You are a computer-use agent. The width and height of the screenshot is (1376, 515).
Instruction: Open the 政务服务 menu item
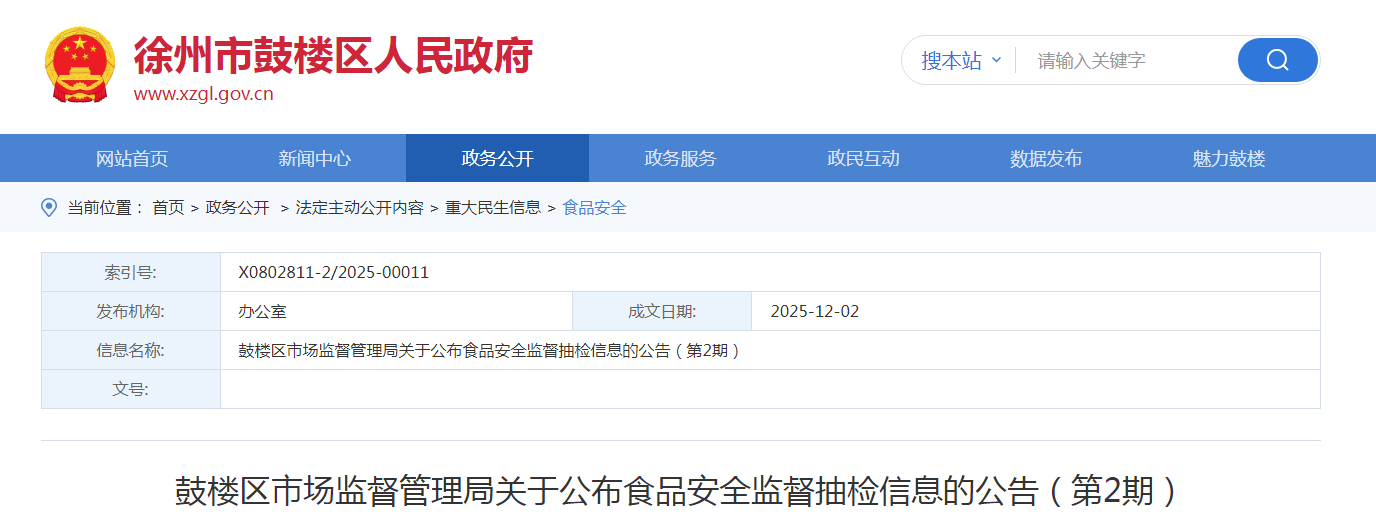click(680, 158)
